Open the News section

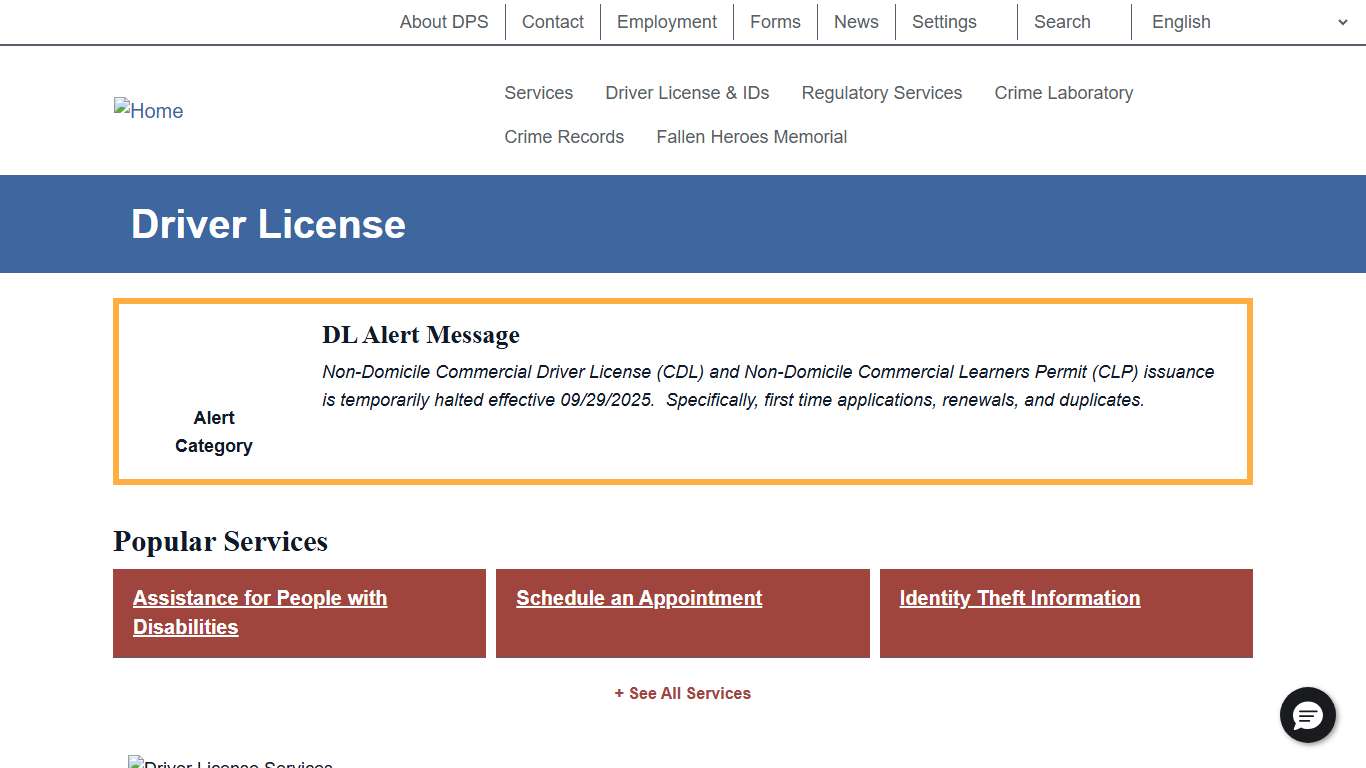pyautogui.click(x=856, y=21)
